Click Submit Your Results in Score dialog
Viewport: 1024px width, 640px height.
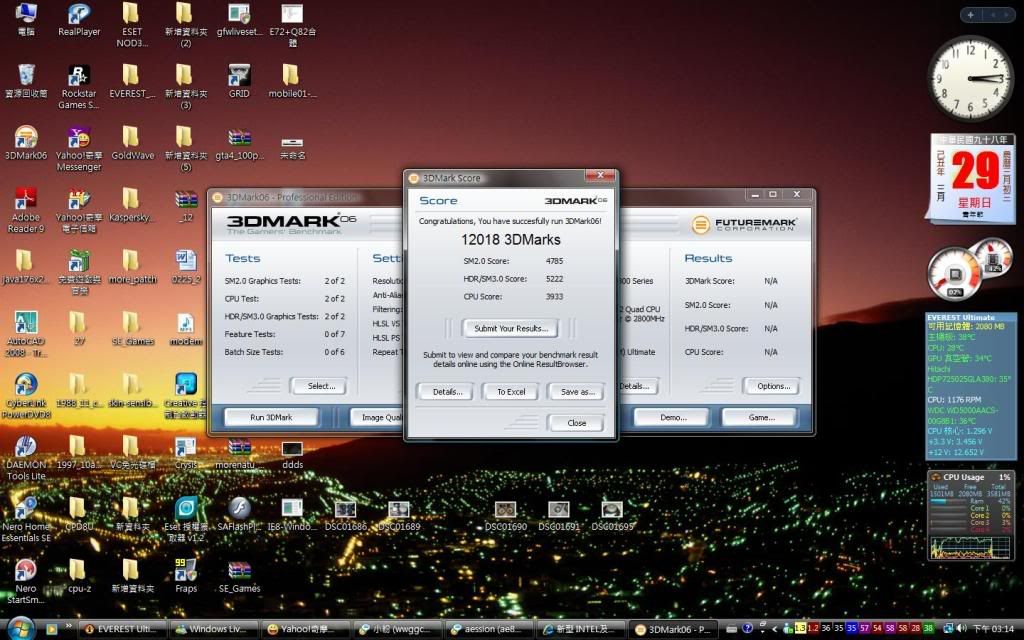coord(510,328)
